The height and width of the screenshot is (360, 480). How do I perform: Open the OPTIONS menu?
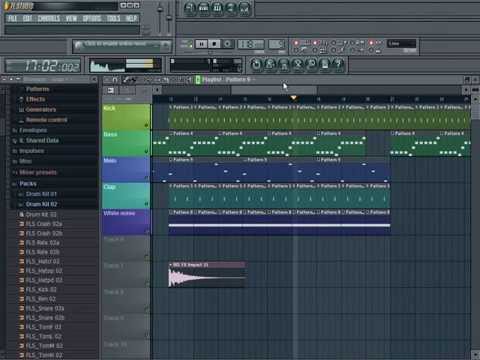coord(92,18)
